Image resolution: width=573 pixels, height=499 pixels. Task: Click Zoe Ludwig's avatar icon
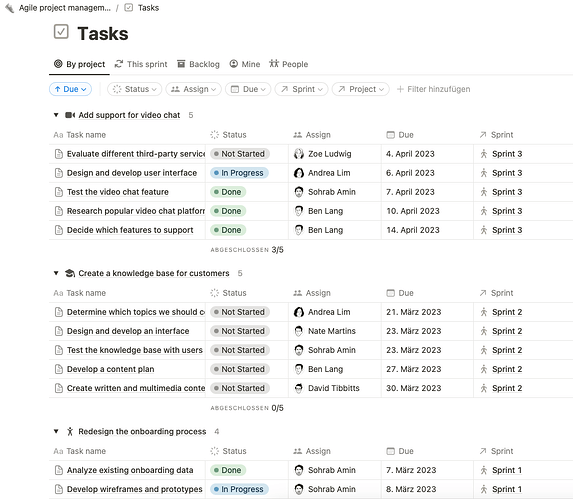click(x=299, y=154)
